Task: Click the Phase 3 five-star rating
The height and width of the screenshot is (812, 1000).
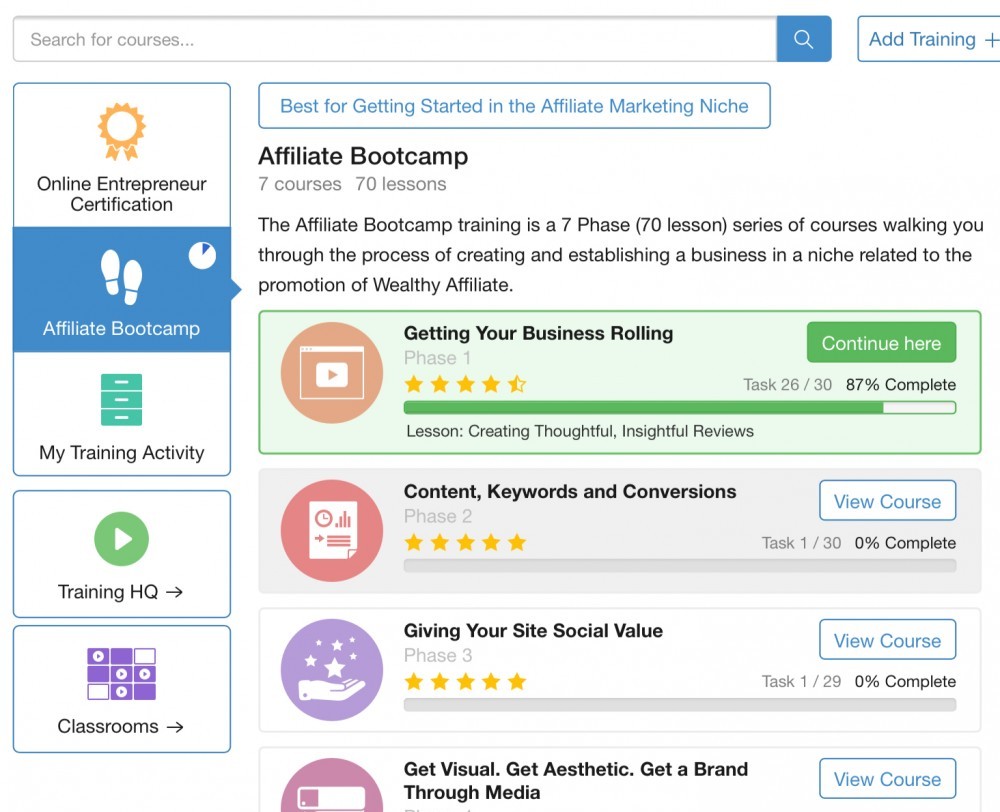Action: coord(466,681)
